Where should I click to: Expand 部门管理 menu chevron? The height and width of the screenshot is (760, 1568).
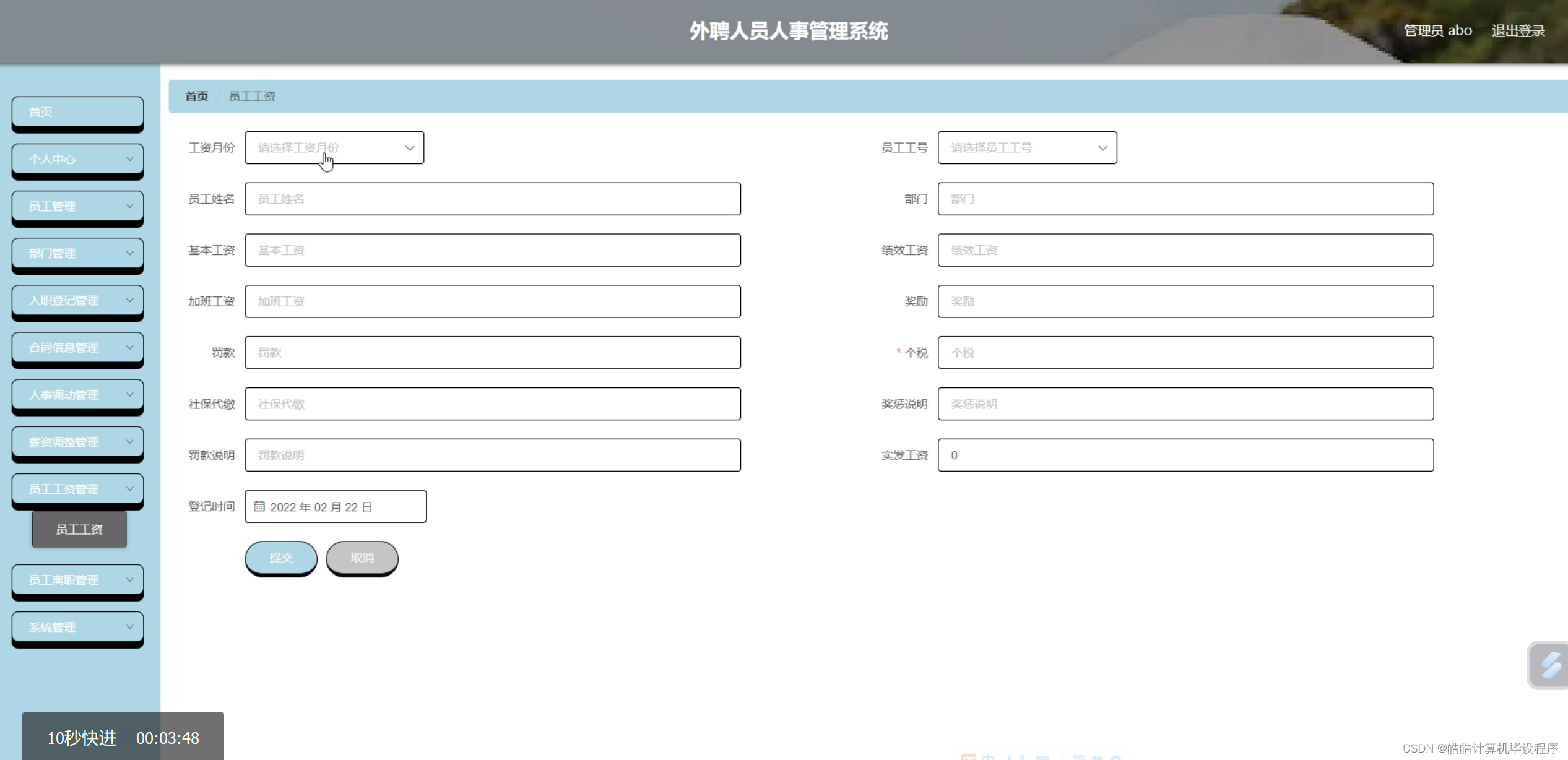[129, 253]
